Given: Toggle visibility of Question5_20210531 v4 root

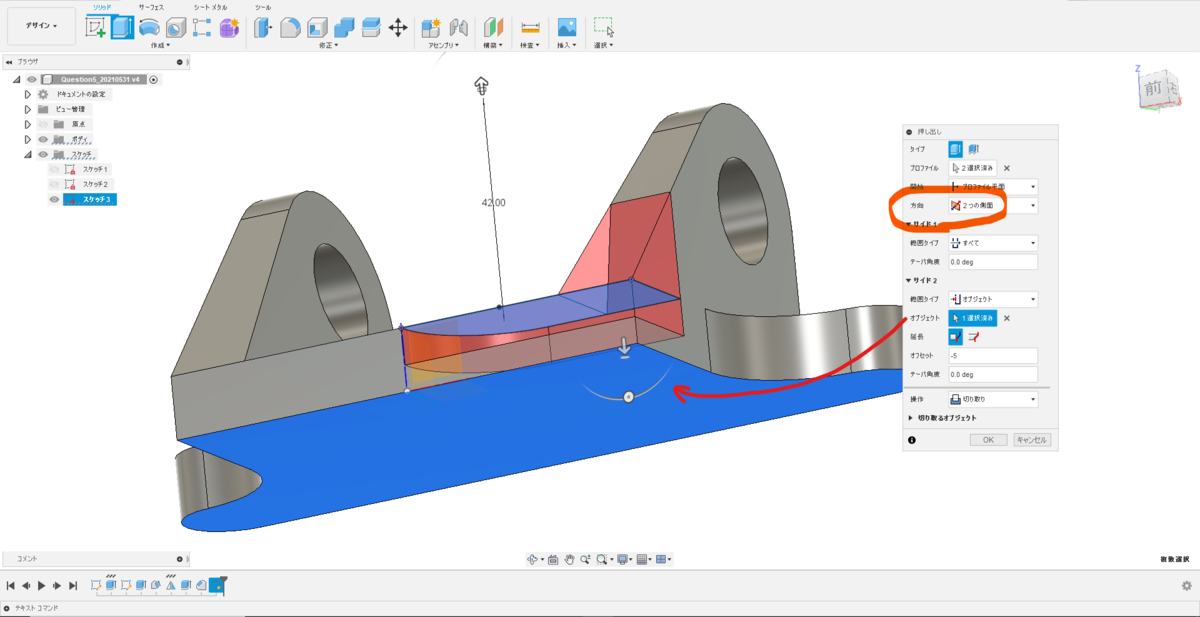Looking at the screenshot, I should tap(32, 79).
